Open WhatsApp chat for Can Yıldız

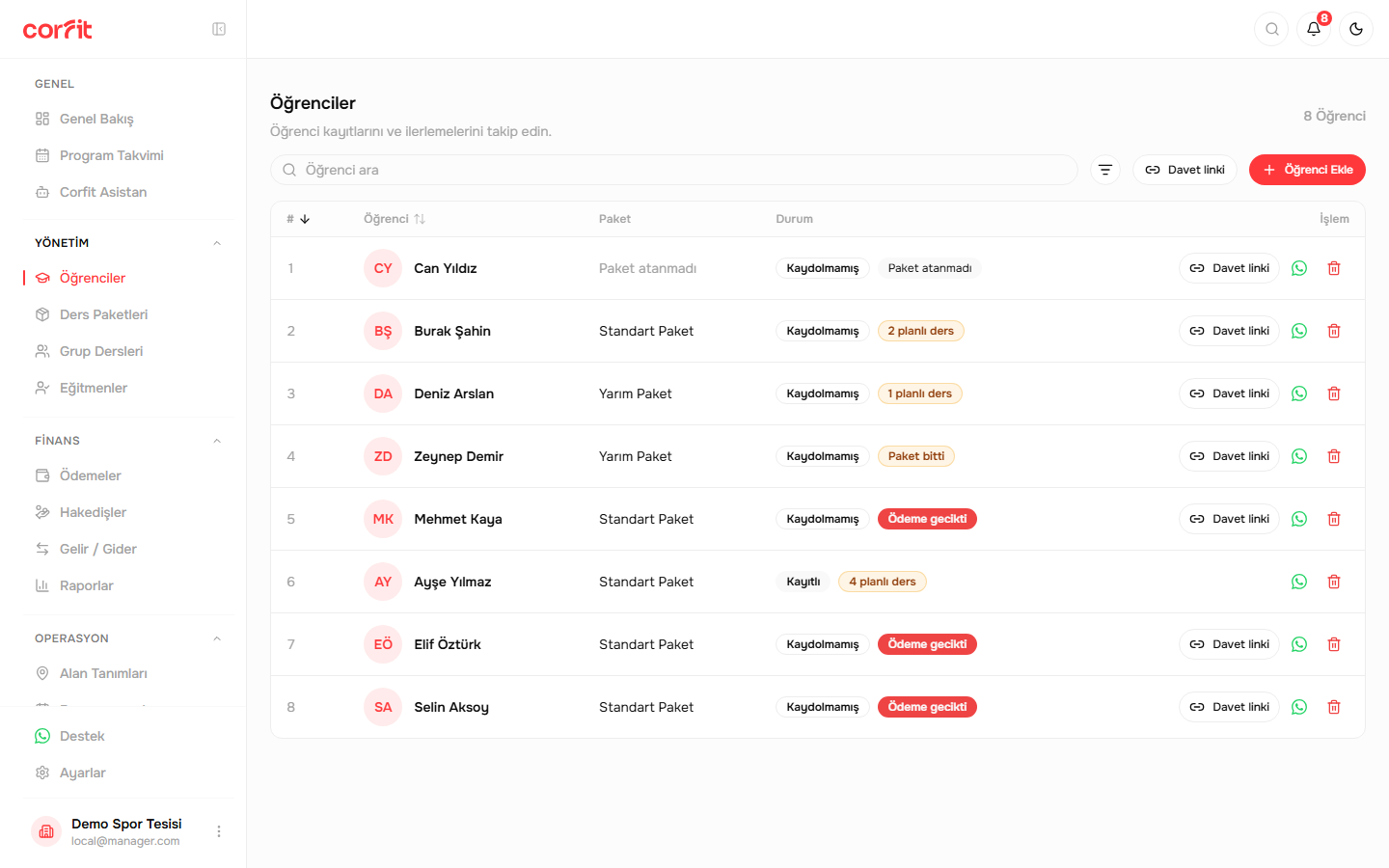click(1299, 268)
